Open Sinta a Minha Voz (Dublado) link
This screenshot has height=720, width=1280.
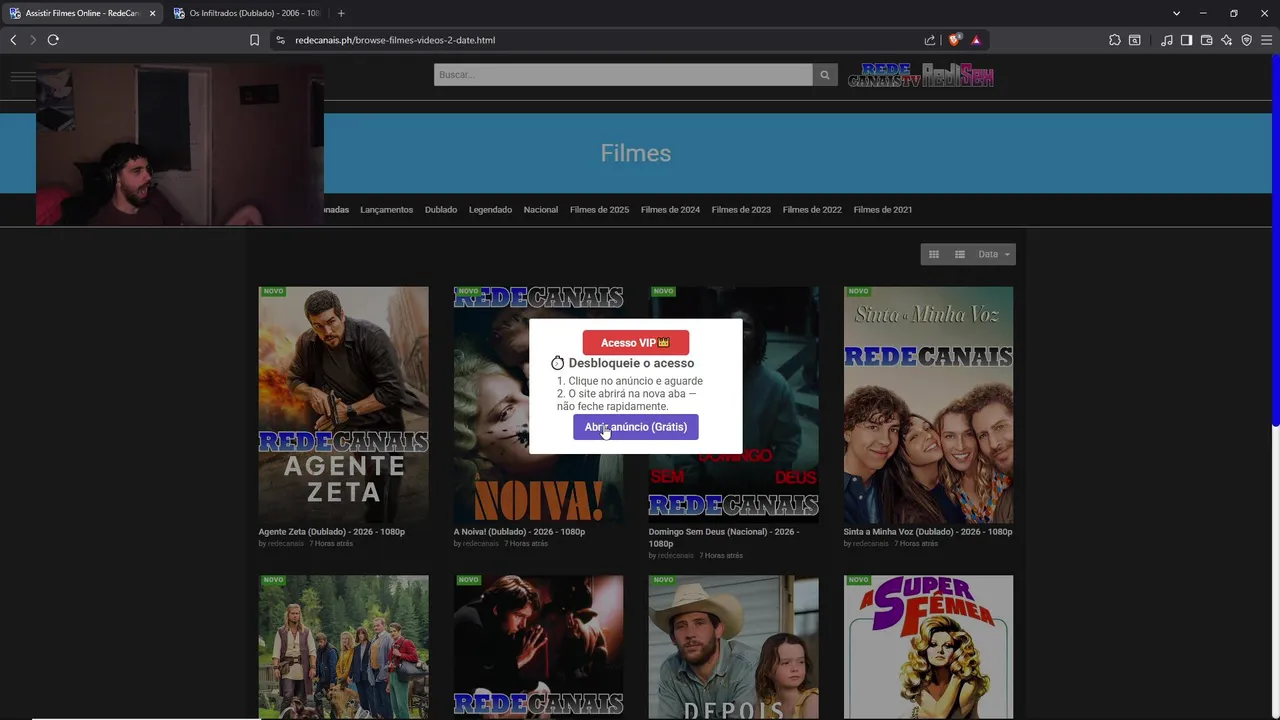tap(928, 532)
